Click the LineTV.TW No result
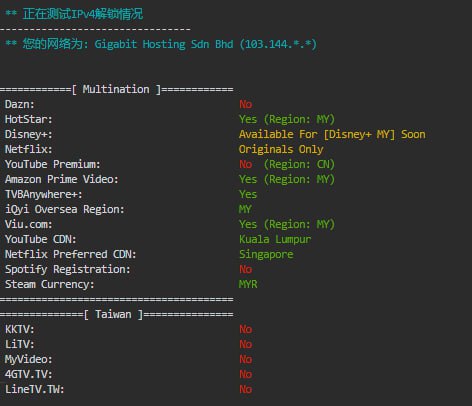The width and height of the screenshot is (472, 406). [x=246, y=389]
